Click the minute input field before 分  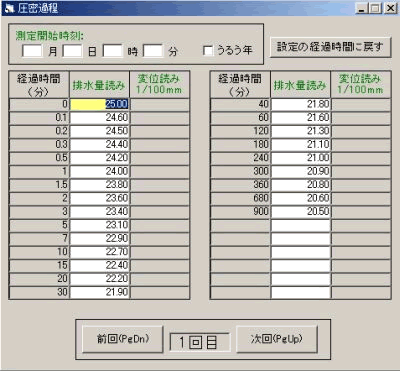tap(153, 51)
